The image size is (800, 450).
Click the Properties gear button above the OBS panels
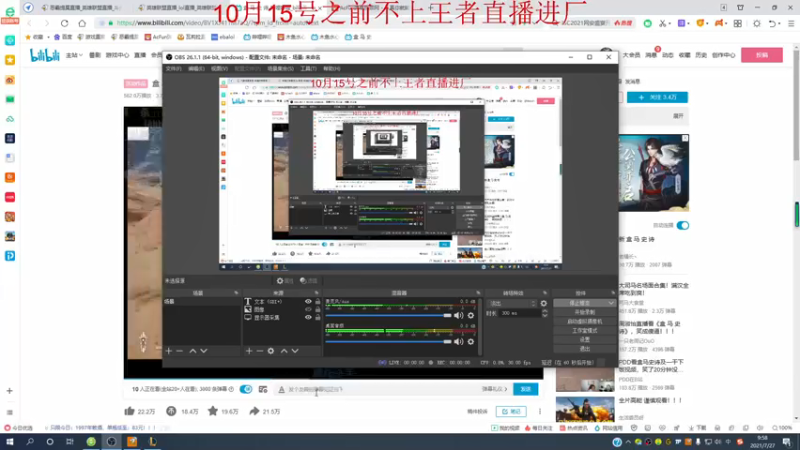[285, 281]
